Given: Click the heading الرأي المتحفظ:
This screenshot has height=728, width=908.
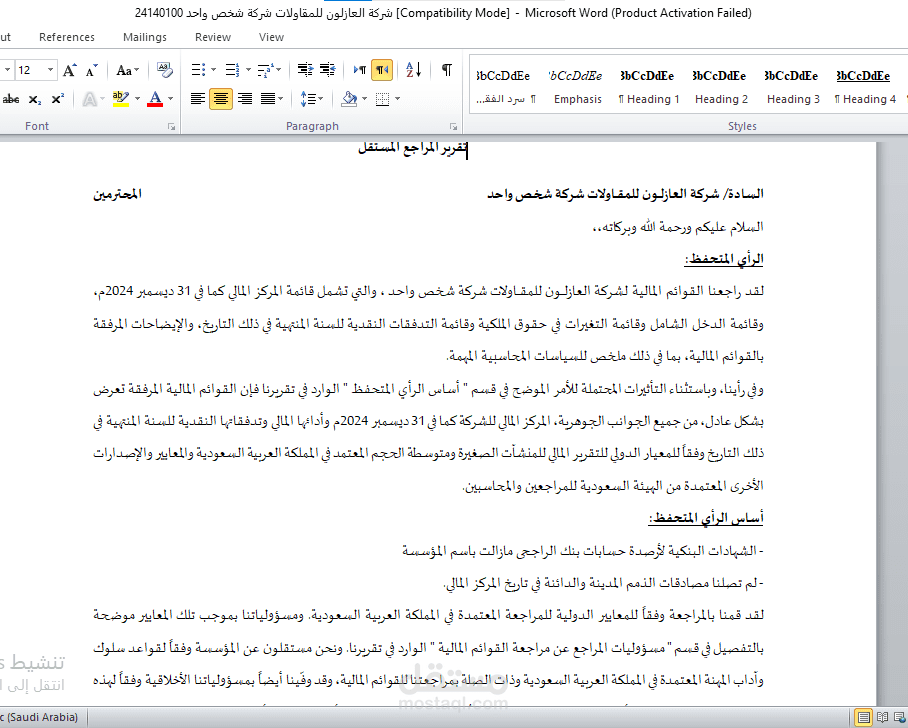Looking at the screenshot, I should (723, 259).
